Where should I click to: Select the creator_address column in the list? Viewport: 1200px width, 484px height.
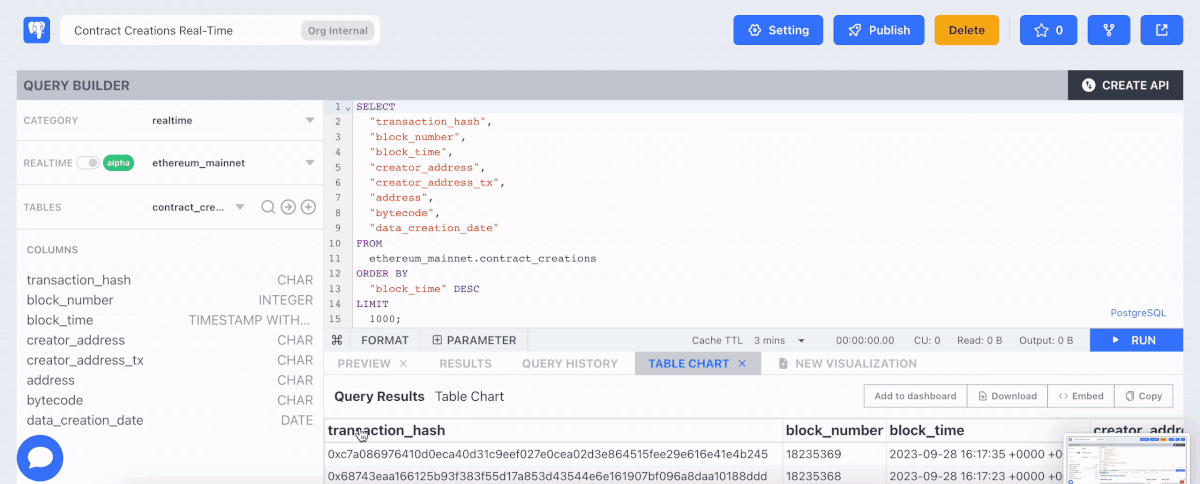coord(170,340)
